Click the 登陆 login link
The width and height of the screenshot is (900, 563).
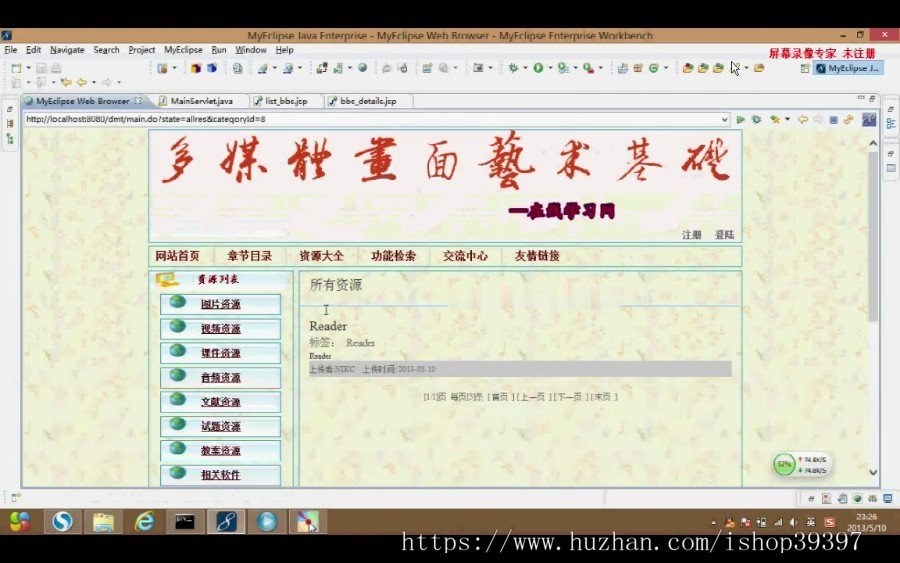[x=724, y=235]
